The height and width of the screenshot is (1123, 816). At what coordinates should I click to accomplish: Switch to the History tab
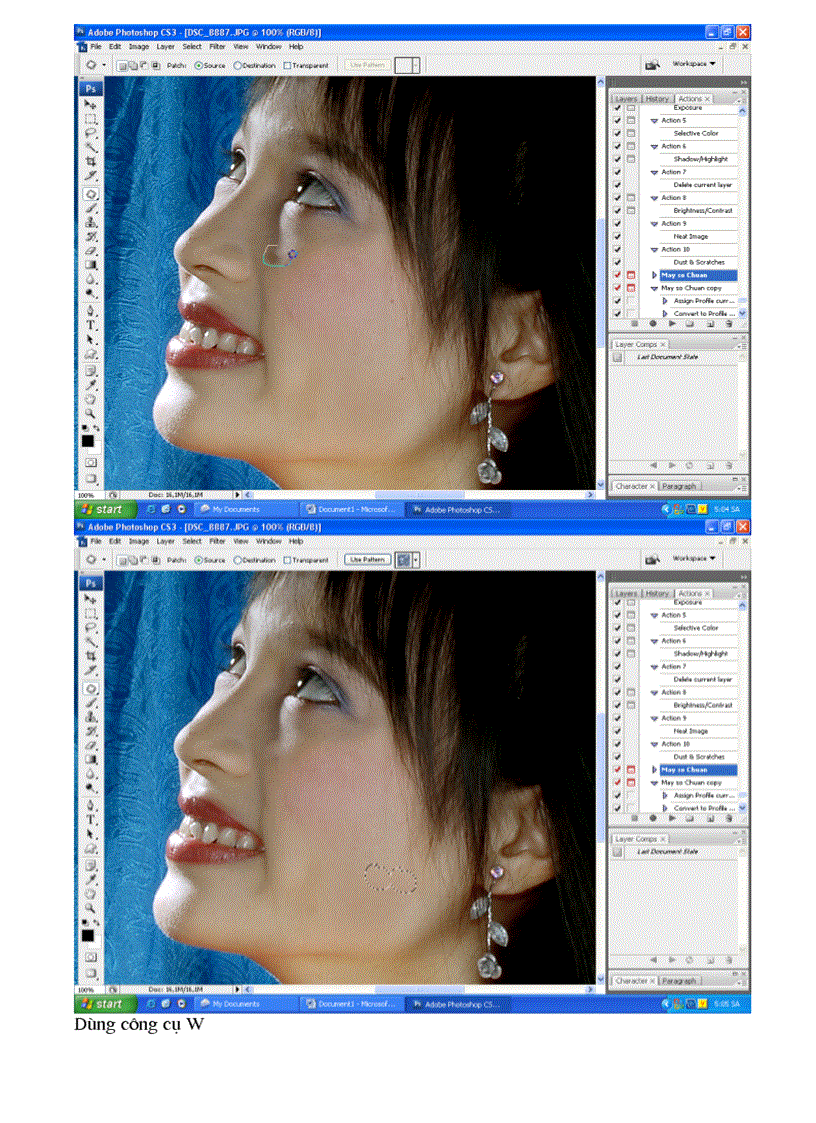[x=655, y=98]
